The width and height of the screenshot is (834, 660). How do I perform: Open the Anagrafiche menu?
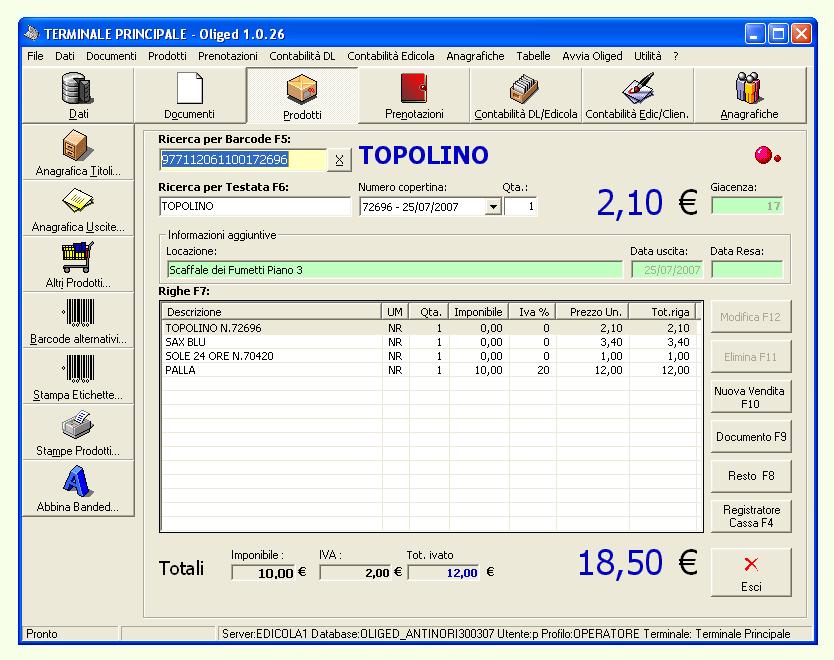tap(476, 56)
